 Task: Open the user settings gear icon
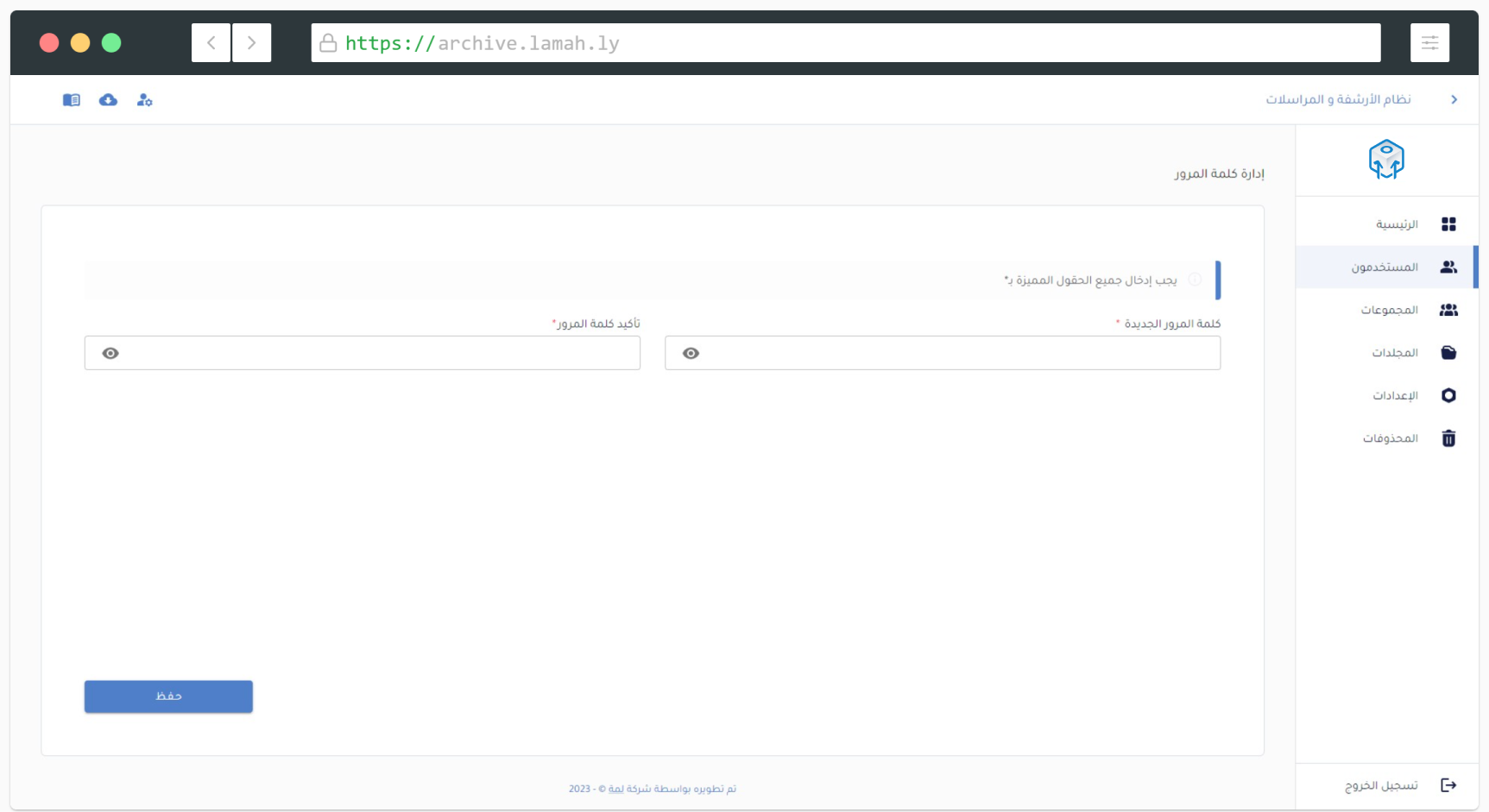(144, 100)
